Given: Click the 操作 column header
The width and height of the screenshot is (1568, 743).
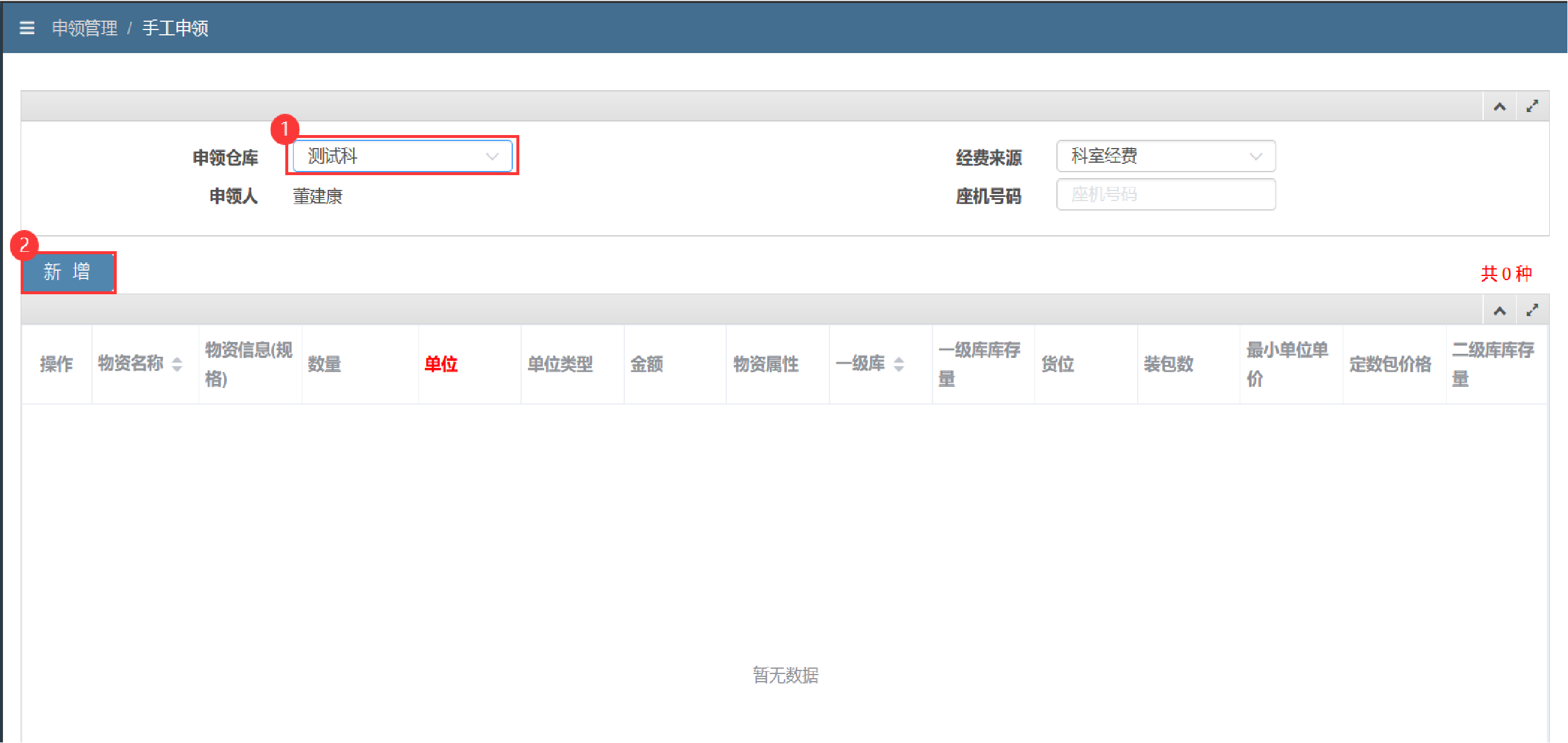Looking at the screenshot, I should click(57, 364).
